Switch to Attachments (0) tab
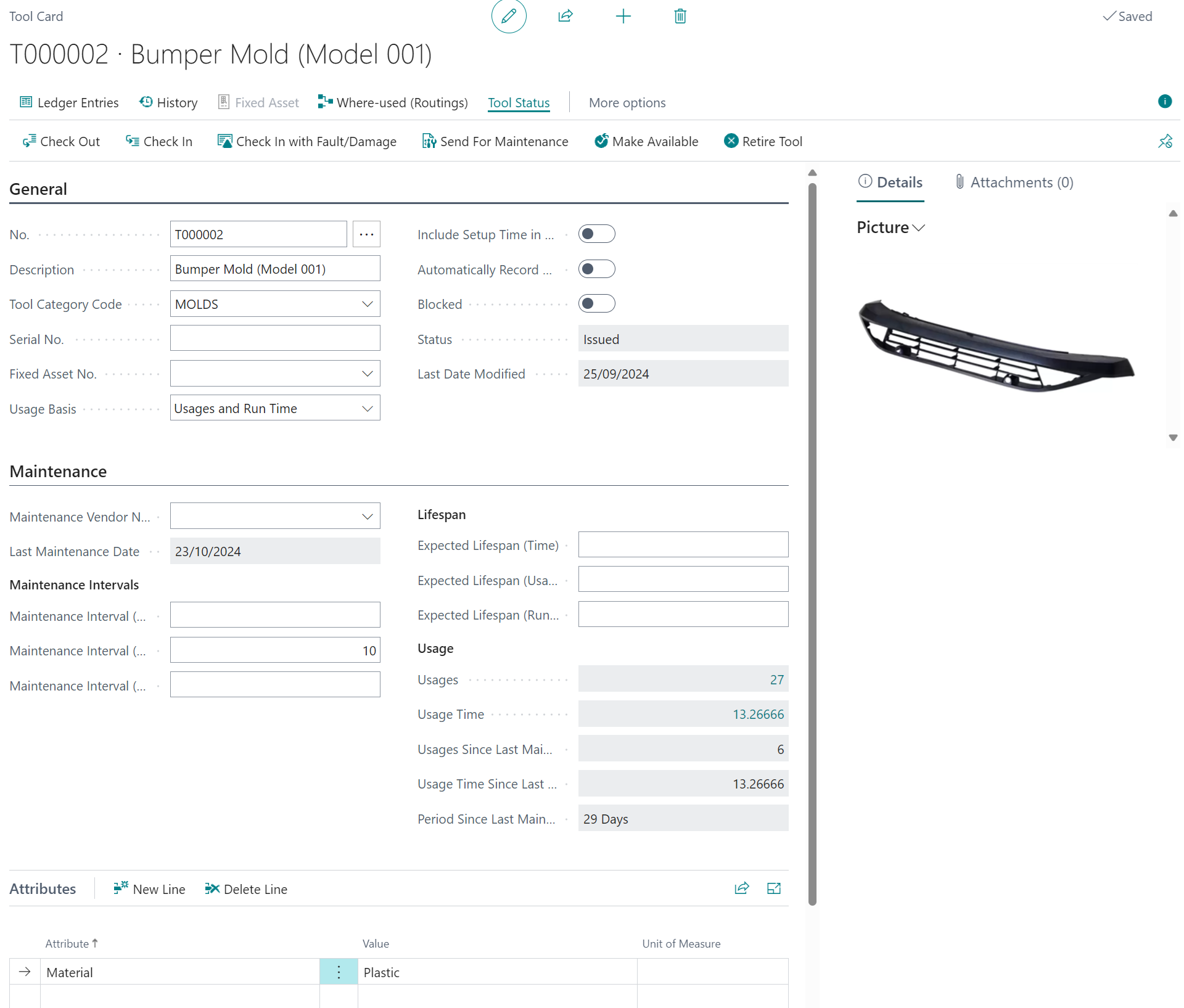The width and height of the screenshot is (1184, 1008). tap(1014, 182)
